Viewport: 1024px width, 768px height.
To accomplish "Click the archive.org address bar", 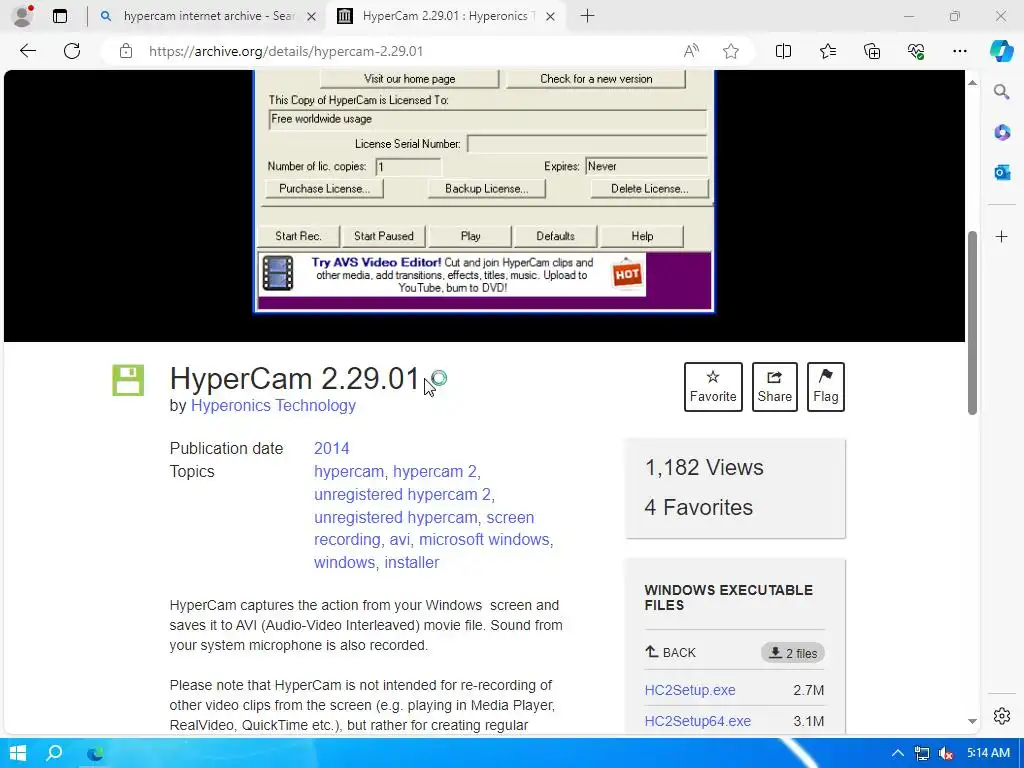I will point(285,51).
